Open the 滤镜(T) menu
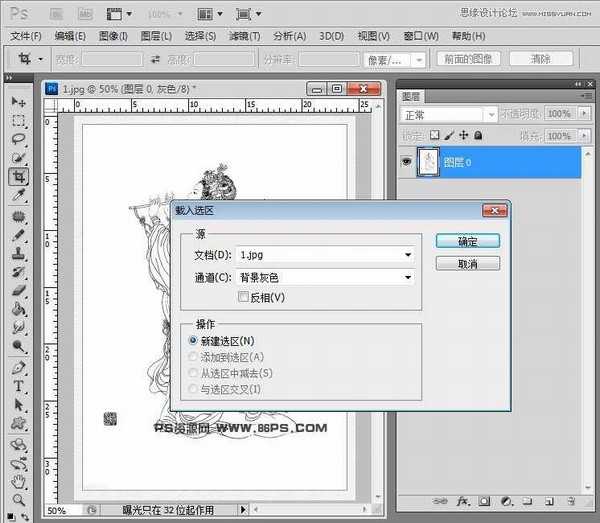Screen dimensions: 600x523 tap(244, 36)
